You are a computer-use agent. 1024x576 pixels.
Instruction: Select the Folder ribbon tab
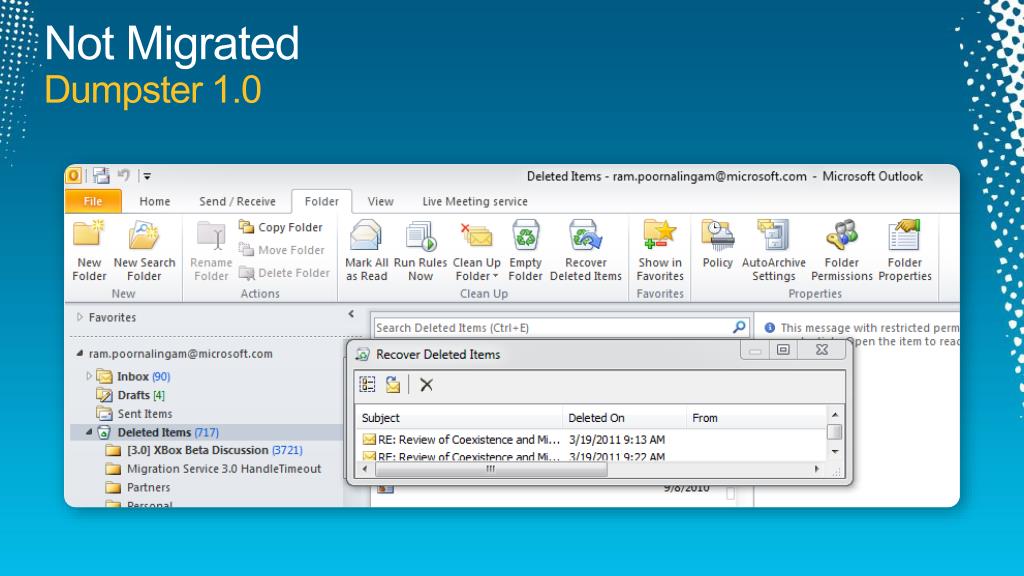click(321, 201)
